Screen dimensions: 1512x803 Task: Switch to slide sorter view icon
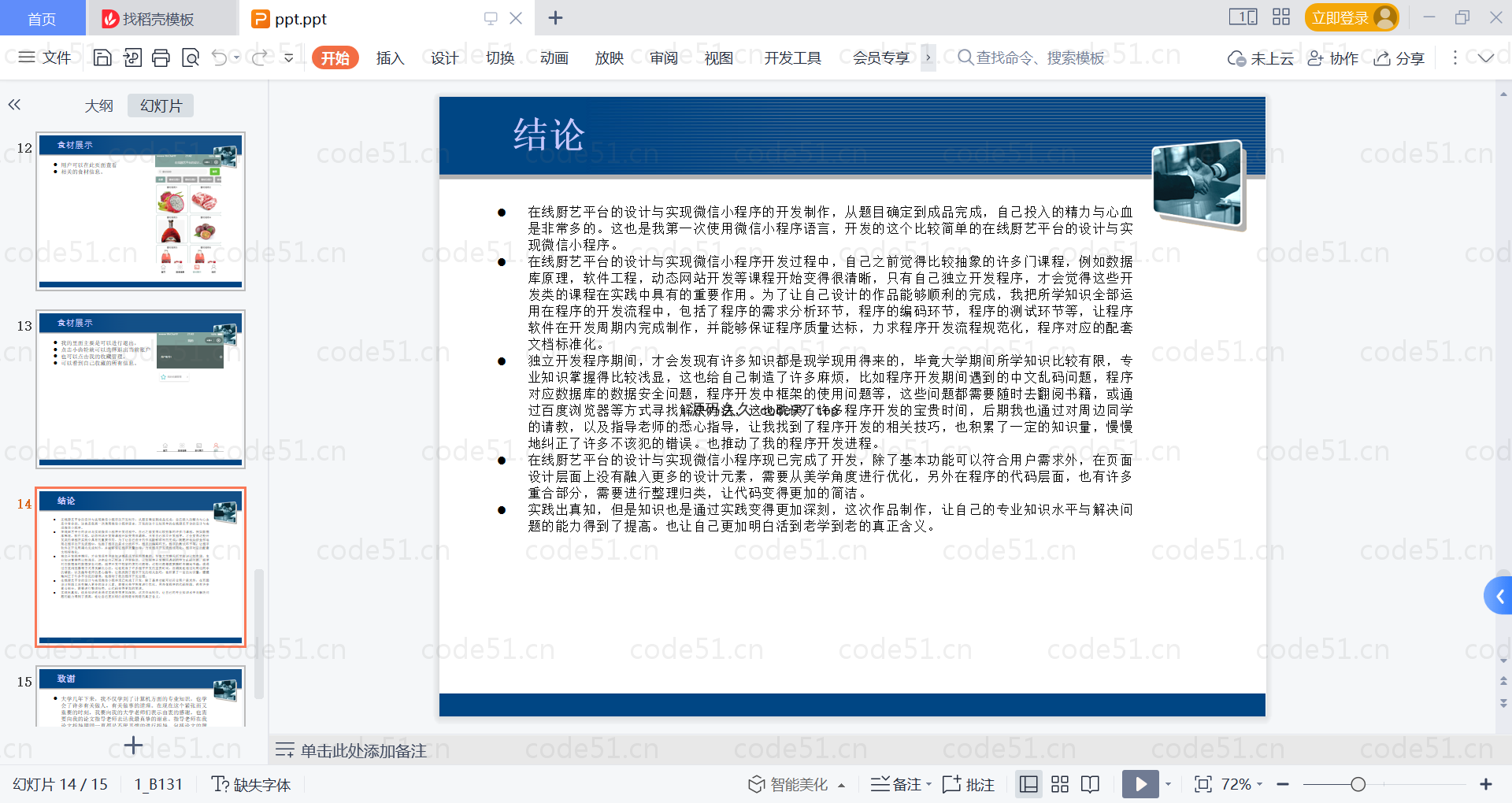[x=1060, y=784]
